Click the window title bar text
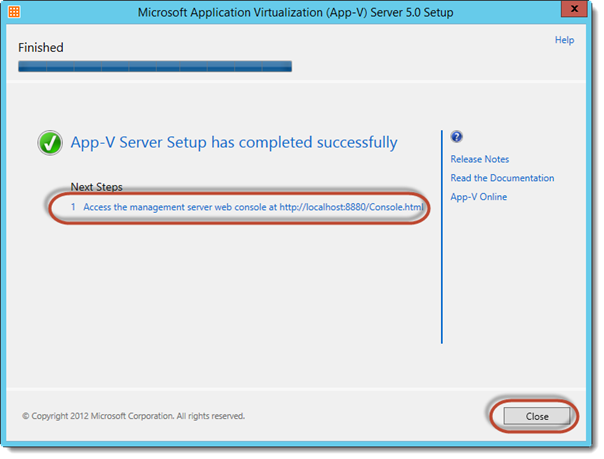Screen dimensions: 604x459 click(x=301, y=14)
